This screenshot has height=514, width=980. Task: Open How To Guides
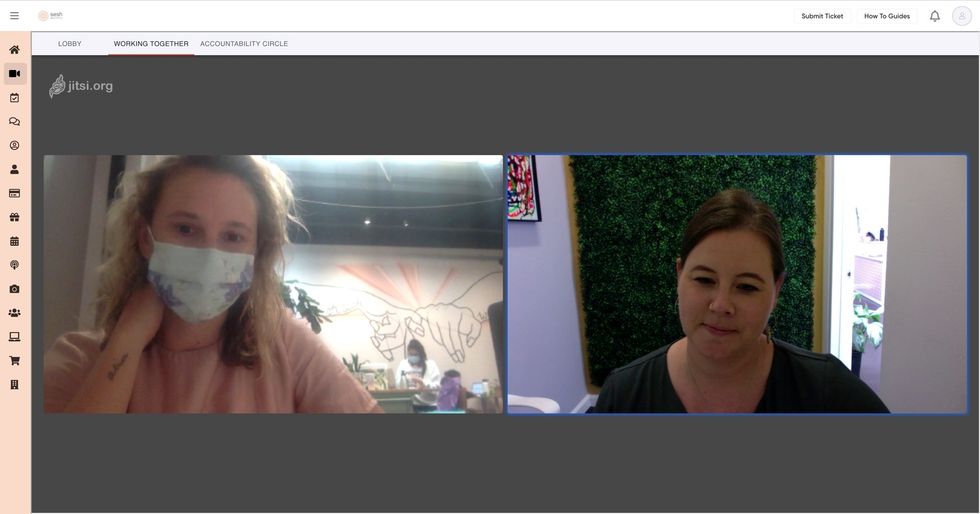pos(886,16)
